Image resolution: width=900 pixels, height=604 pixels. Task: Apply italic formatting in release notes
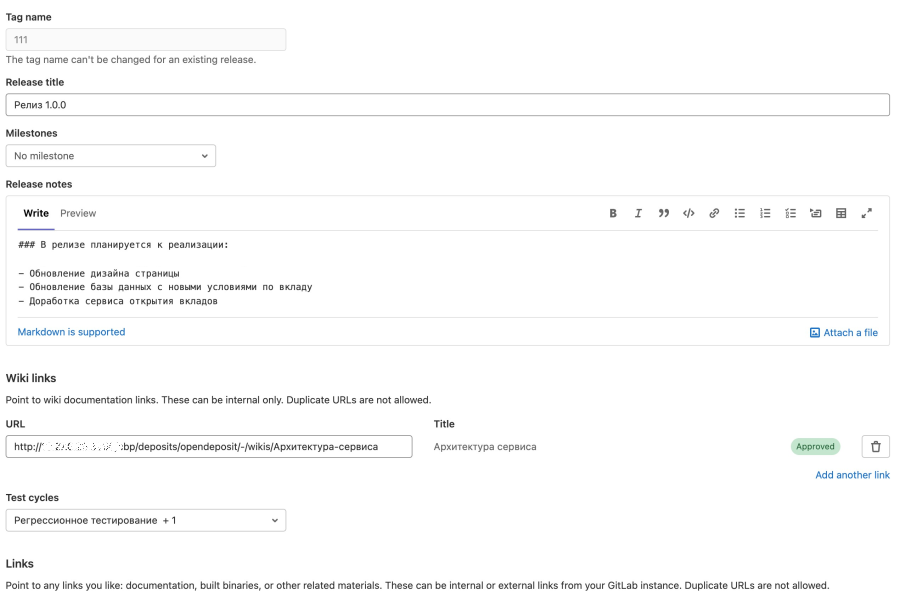(x=638, y=213)
